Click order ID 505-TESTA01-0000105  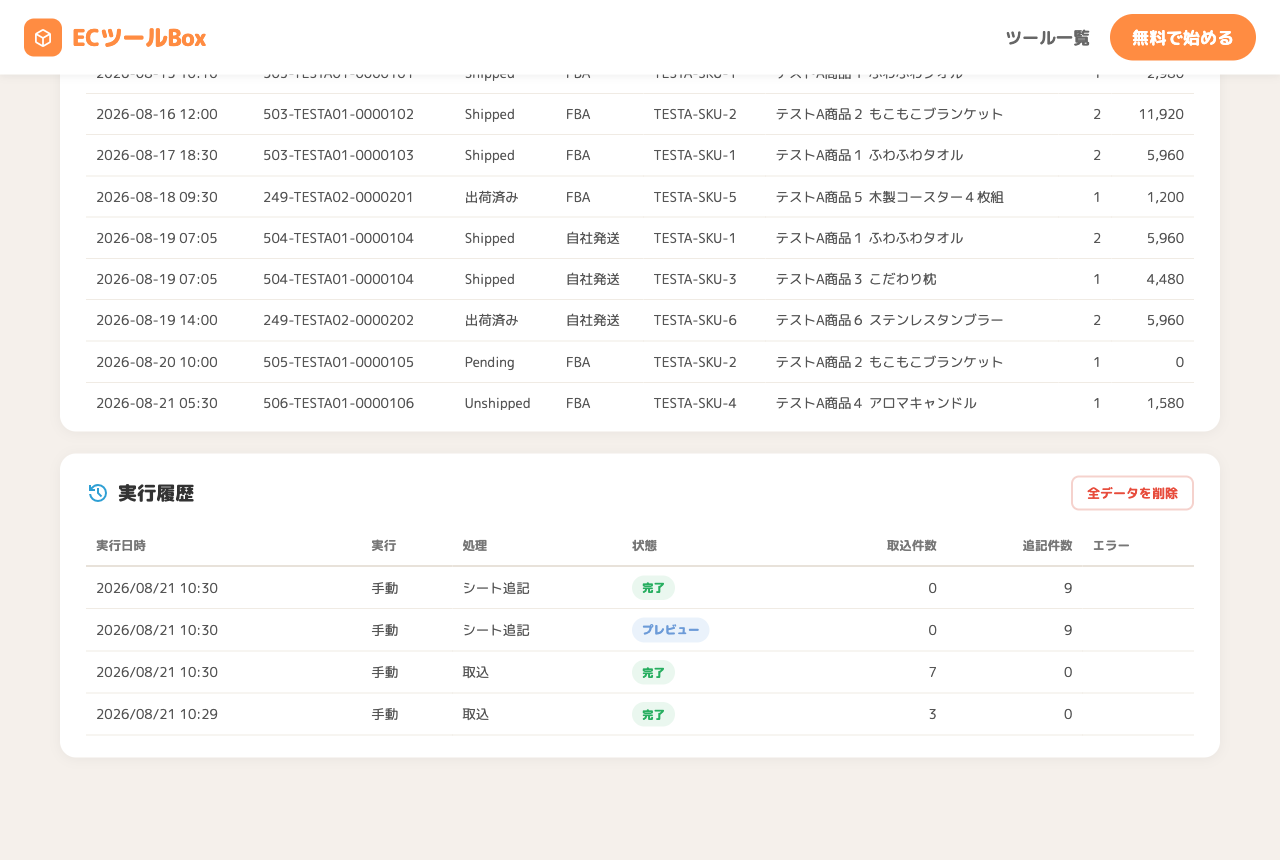click(x=338, y=362)
